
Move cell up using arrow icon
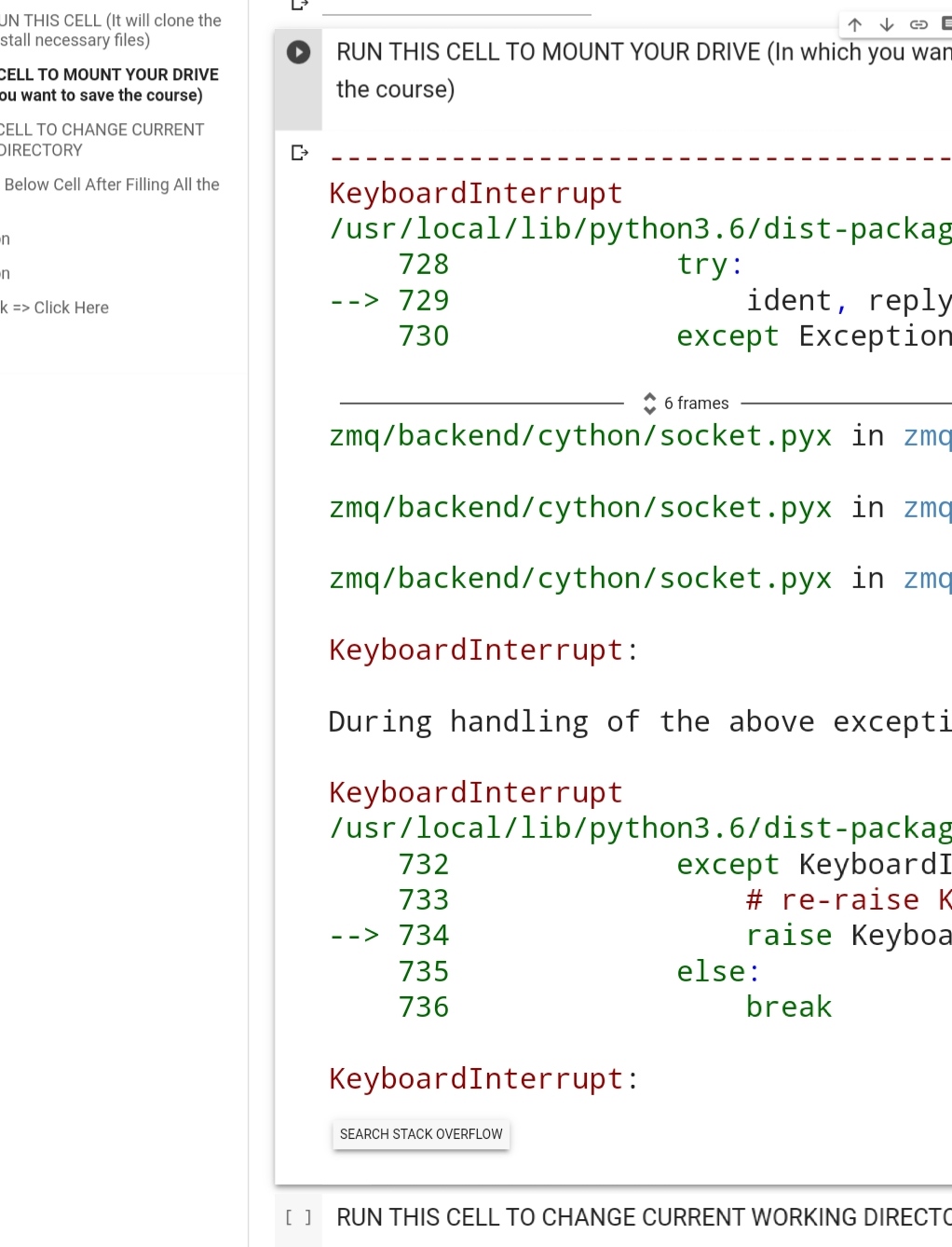[855, 25]
